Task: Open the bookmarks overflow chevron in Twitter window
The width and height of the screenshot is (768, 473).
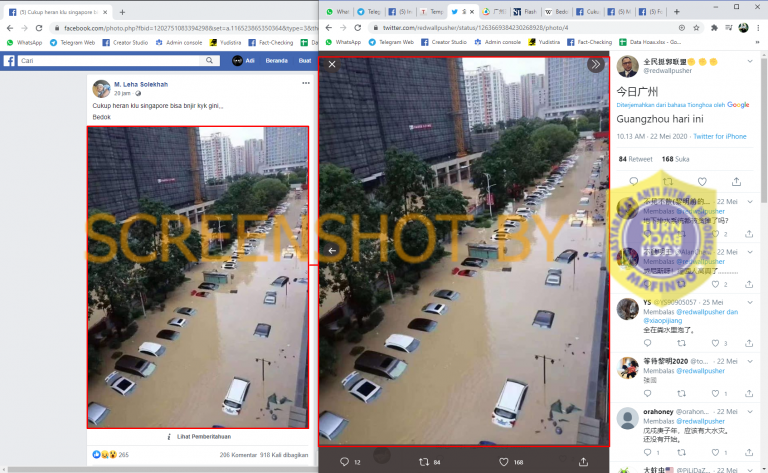Action: pyautogui.click(x=757, y=42)
